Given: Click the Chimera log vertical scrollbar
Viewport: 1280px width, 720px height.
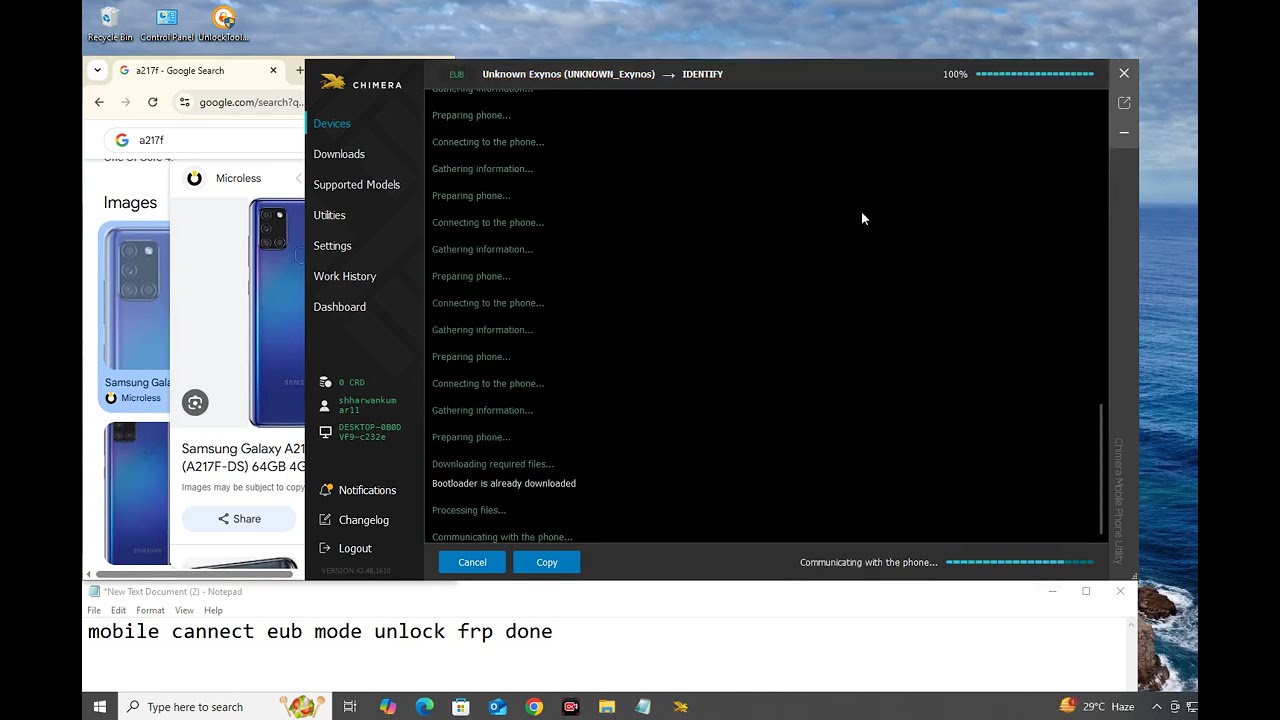Looking at the screenshot, I should (x=1101, y=468).
